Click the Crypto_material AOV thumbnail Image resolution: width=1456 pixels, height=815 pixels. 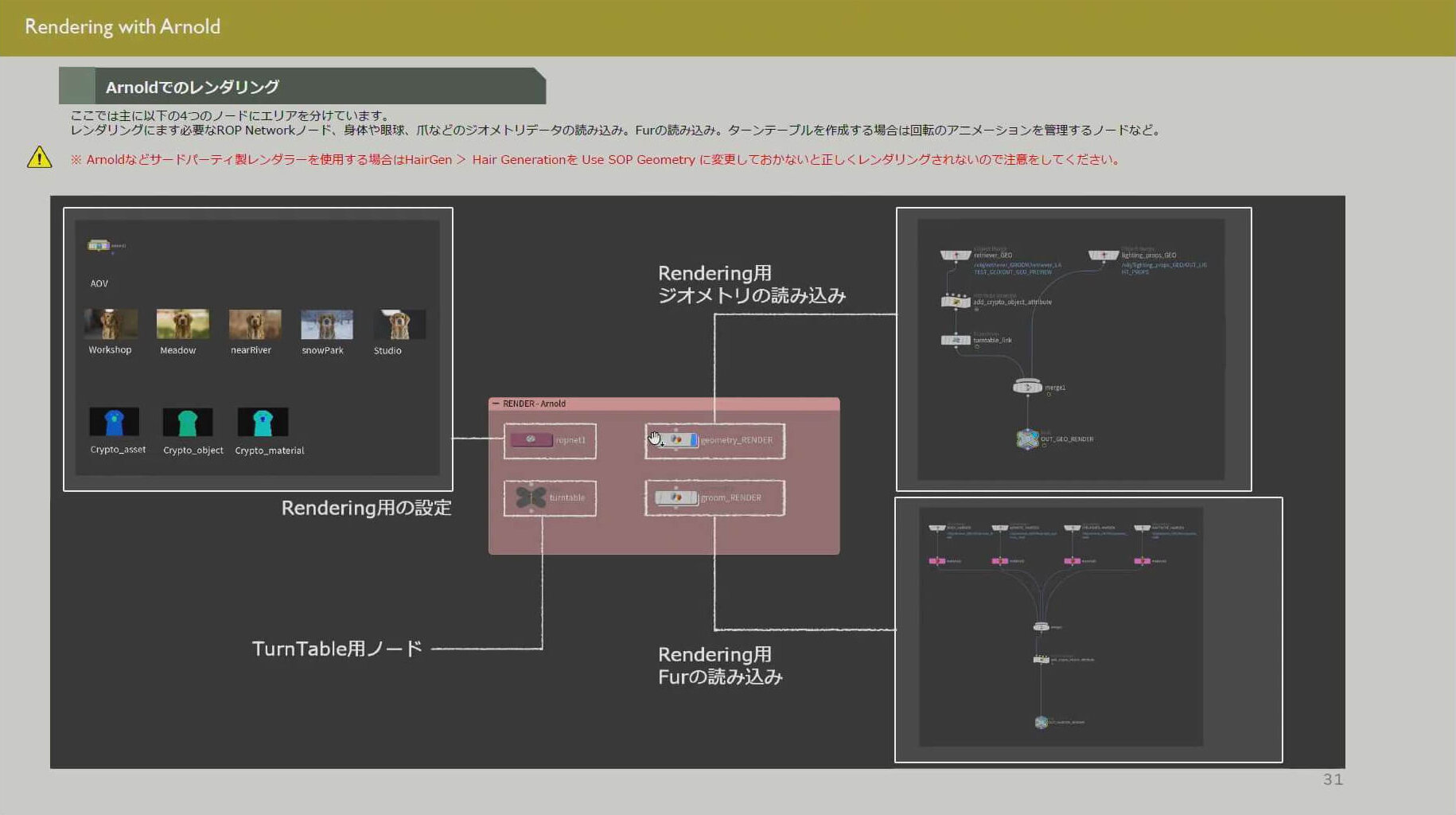pyautogui.click(x=263, y=422)
